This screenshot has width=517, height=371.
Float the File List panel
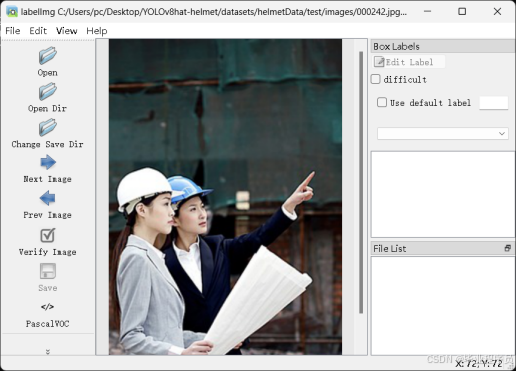point(508,248)
